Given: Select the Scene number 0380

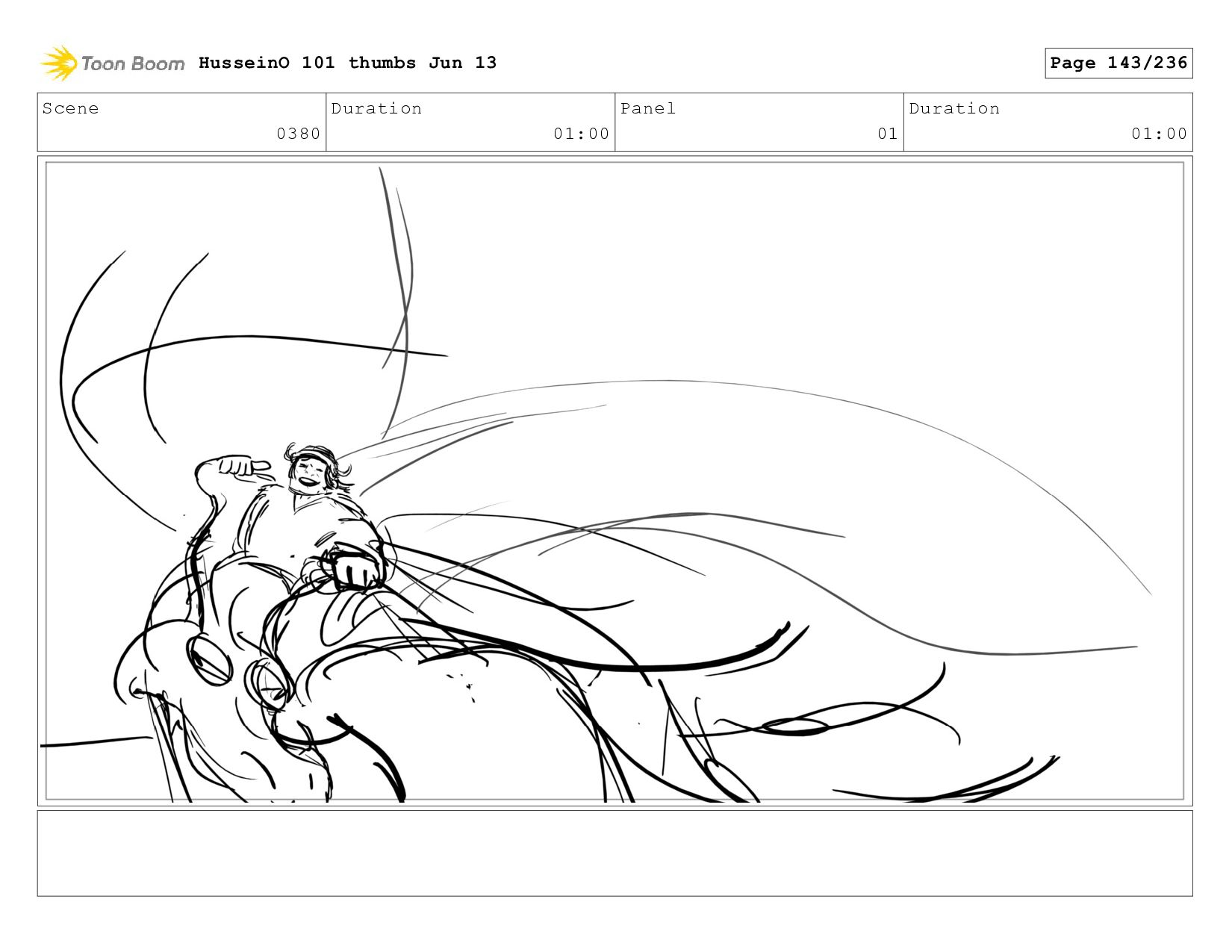Looking at the screenshot, I should (x=298, y=134).
